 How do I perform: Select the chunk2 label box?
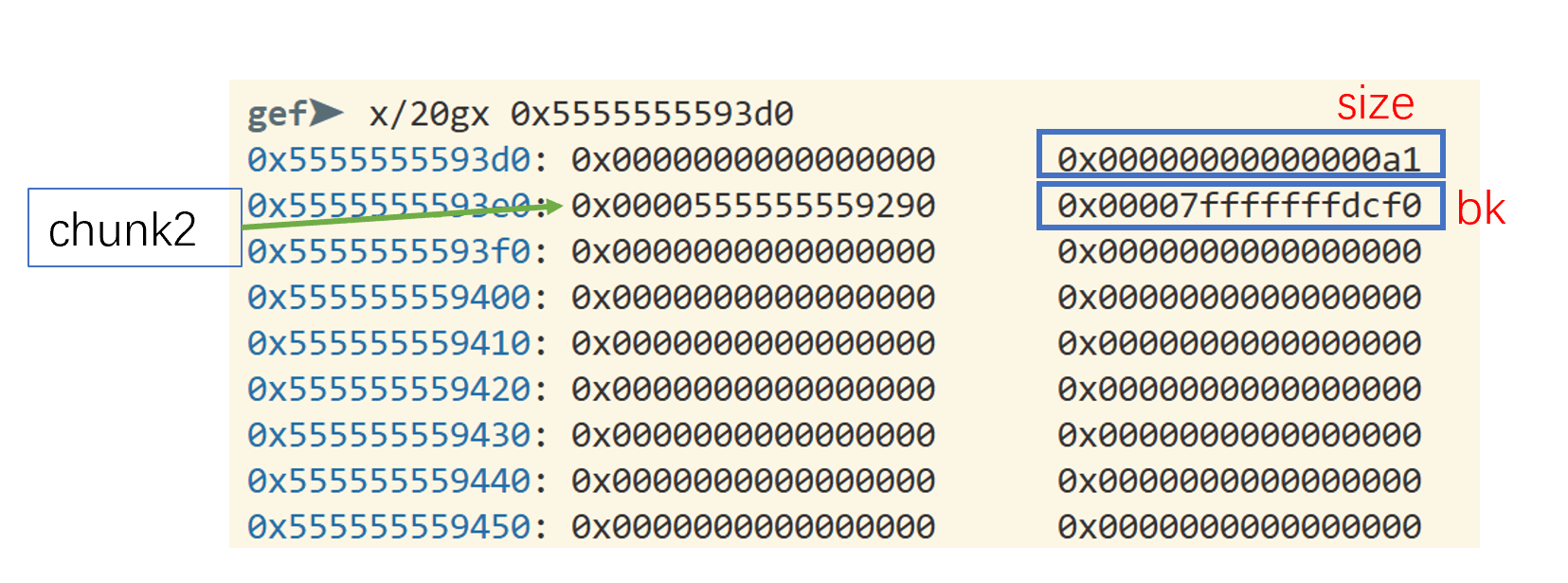click(135, 228)
